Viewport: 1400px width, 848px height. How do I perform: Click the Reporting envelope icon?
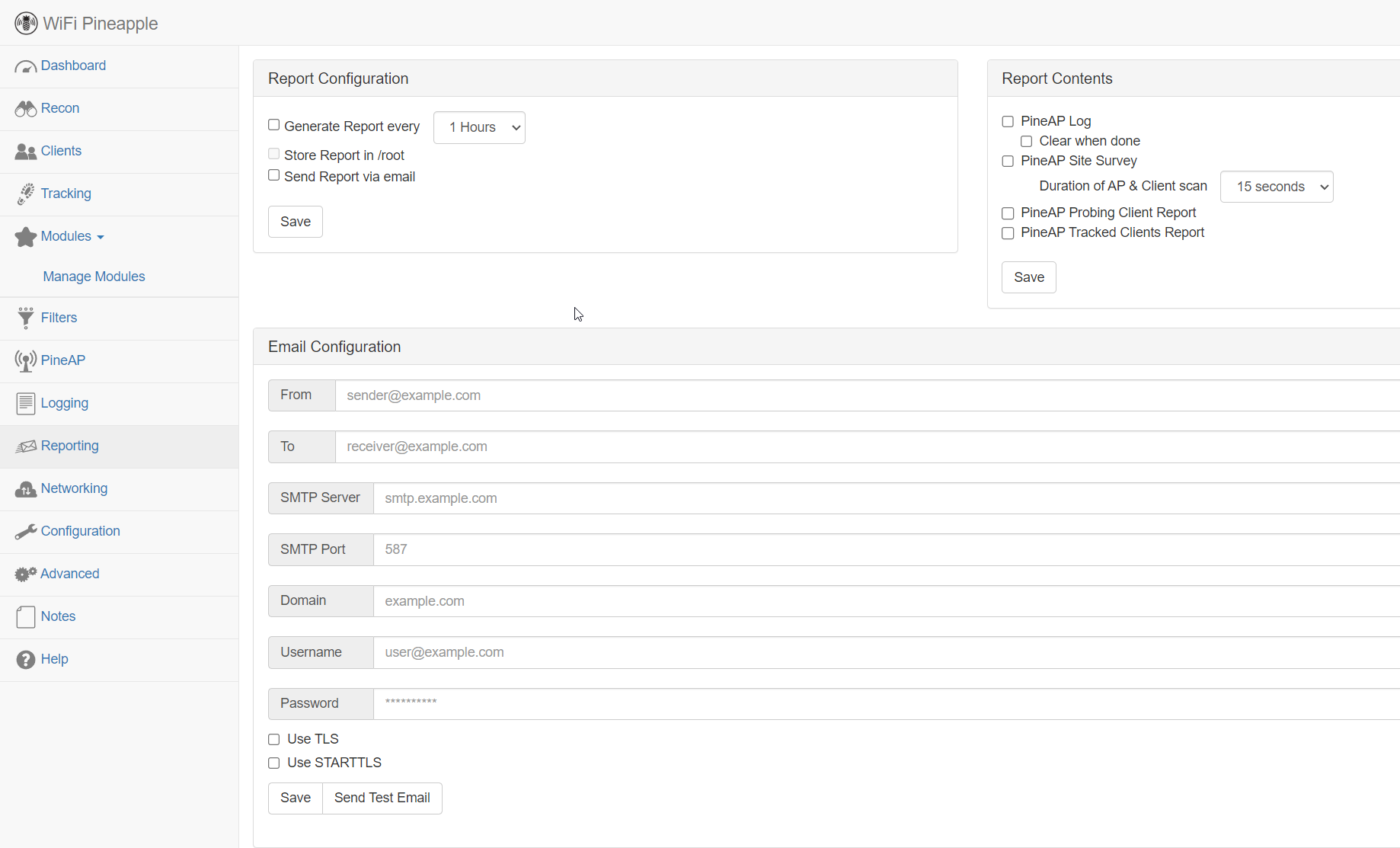pyautogui.click(x=25, y=446)
